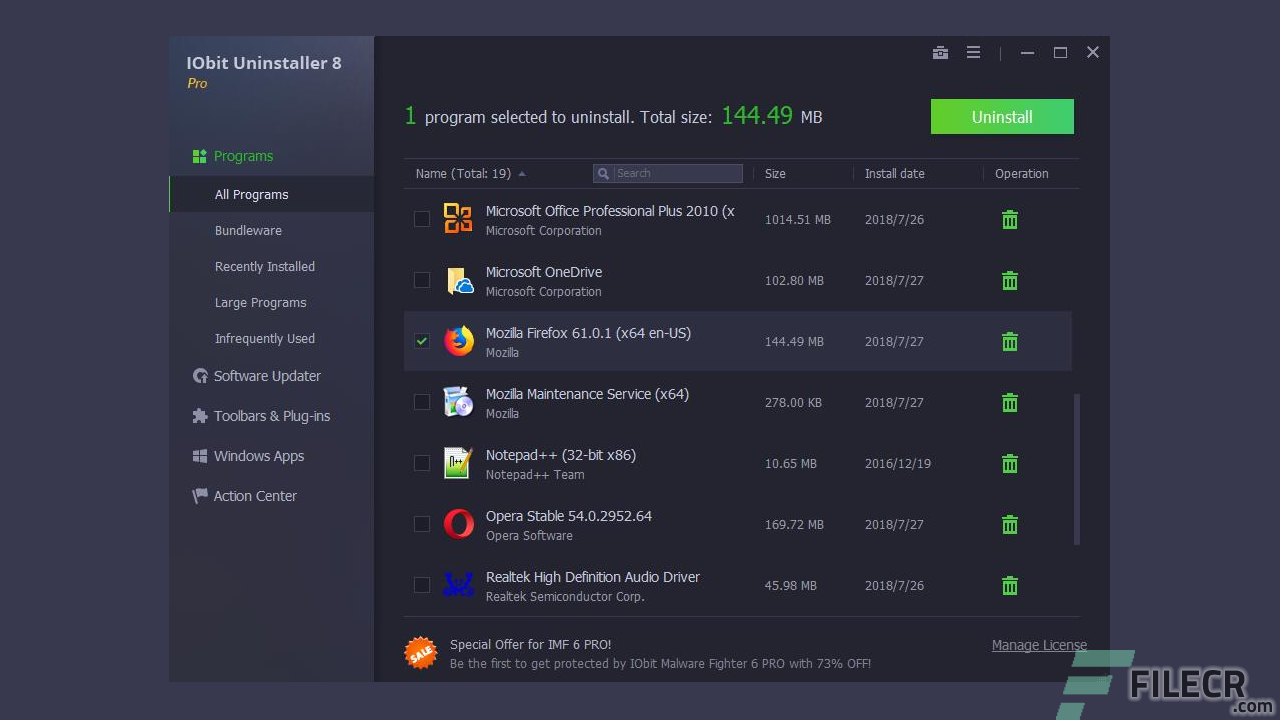Screen dimensions: 1280x720
Task: Toggle the Name column sort arrow
Action: [x=522, y=174]
